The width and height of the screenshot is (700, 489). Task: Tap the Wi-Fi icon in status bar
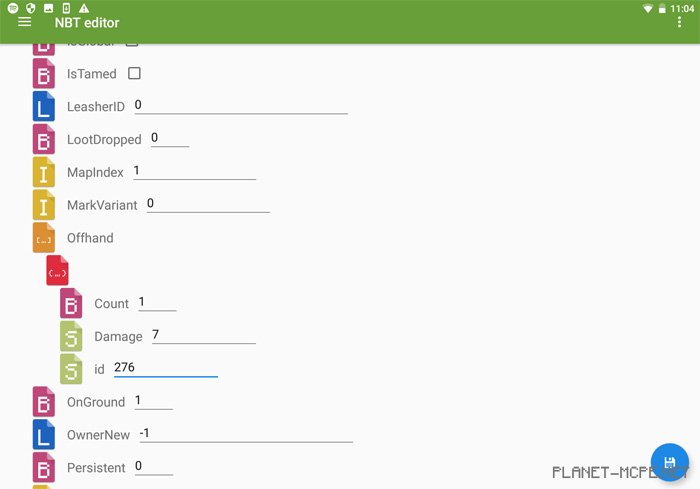click(x=648, y=7)
